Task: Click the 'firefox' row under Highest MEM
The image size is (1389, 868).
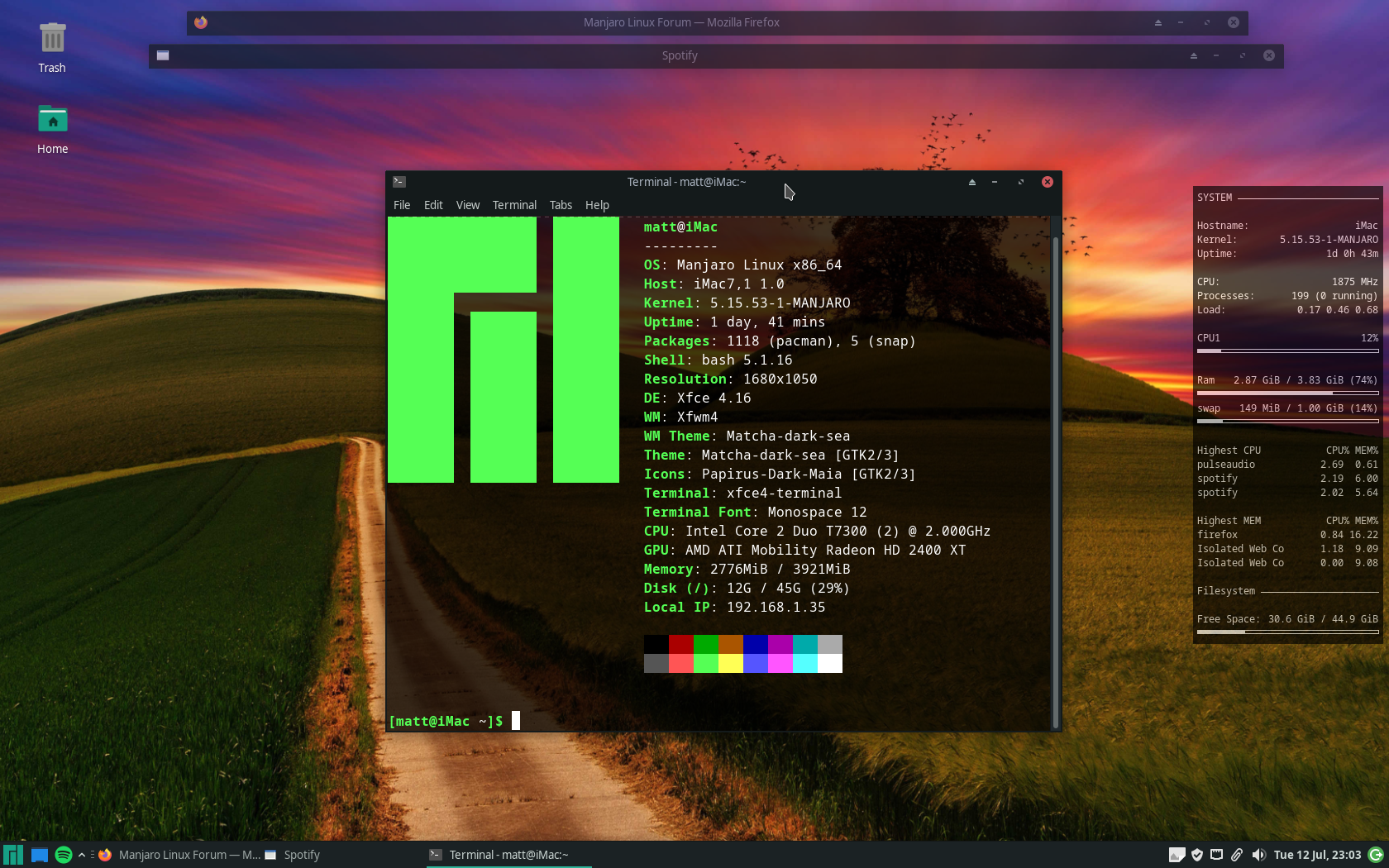Action: [x=1287, y=535]
